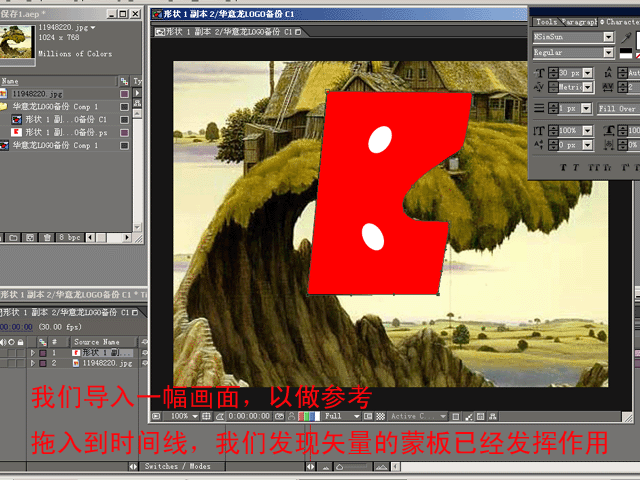This screenshot has width=640, height=480.
Task: Open the Active Camera view dropdown
Action: pos(443,416)
